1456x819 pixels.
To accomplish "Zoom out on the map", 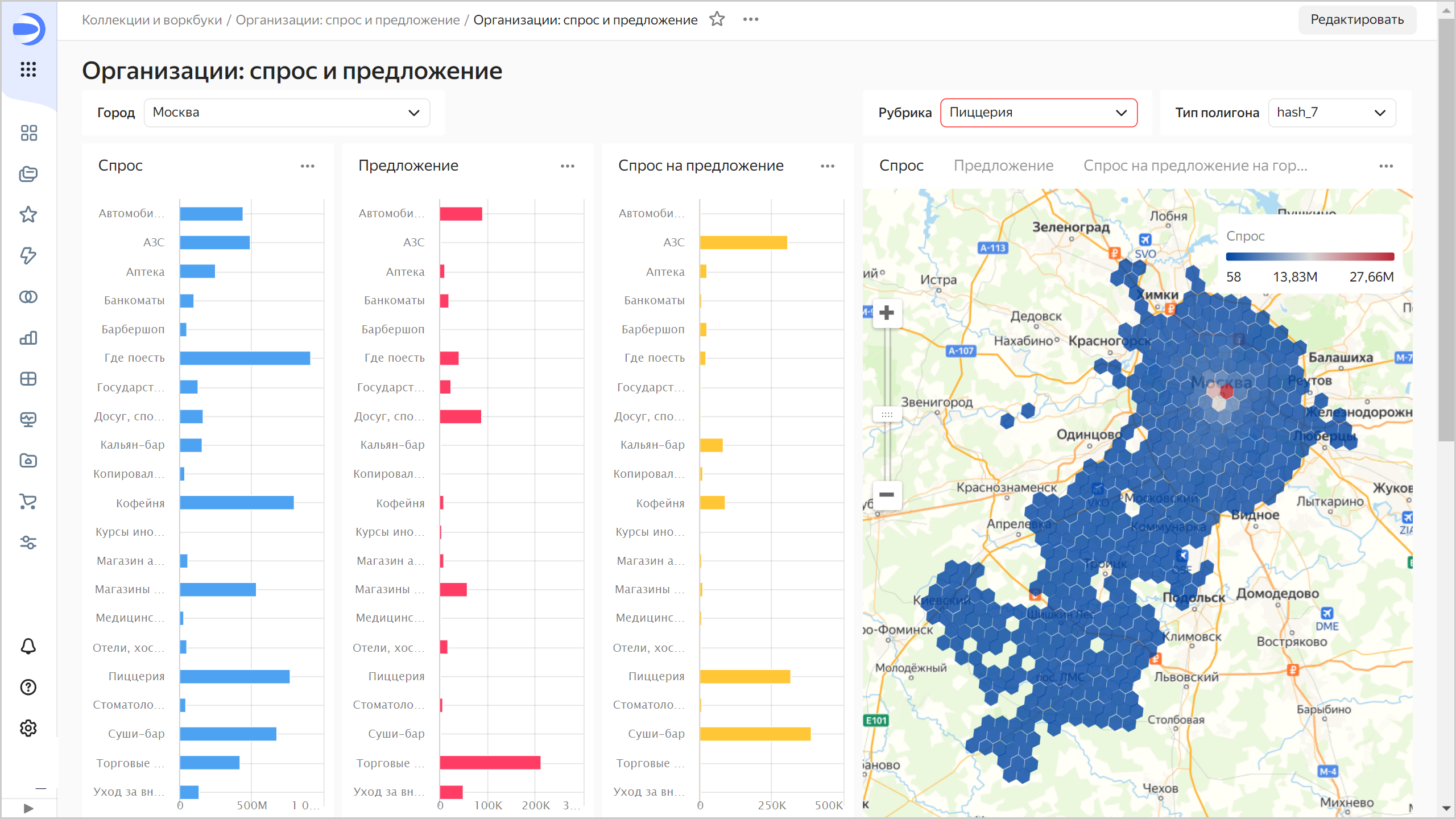I will (887, 494).
